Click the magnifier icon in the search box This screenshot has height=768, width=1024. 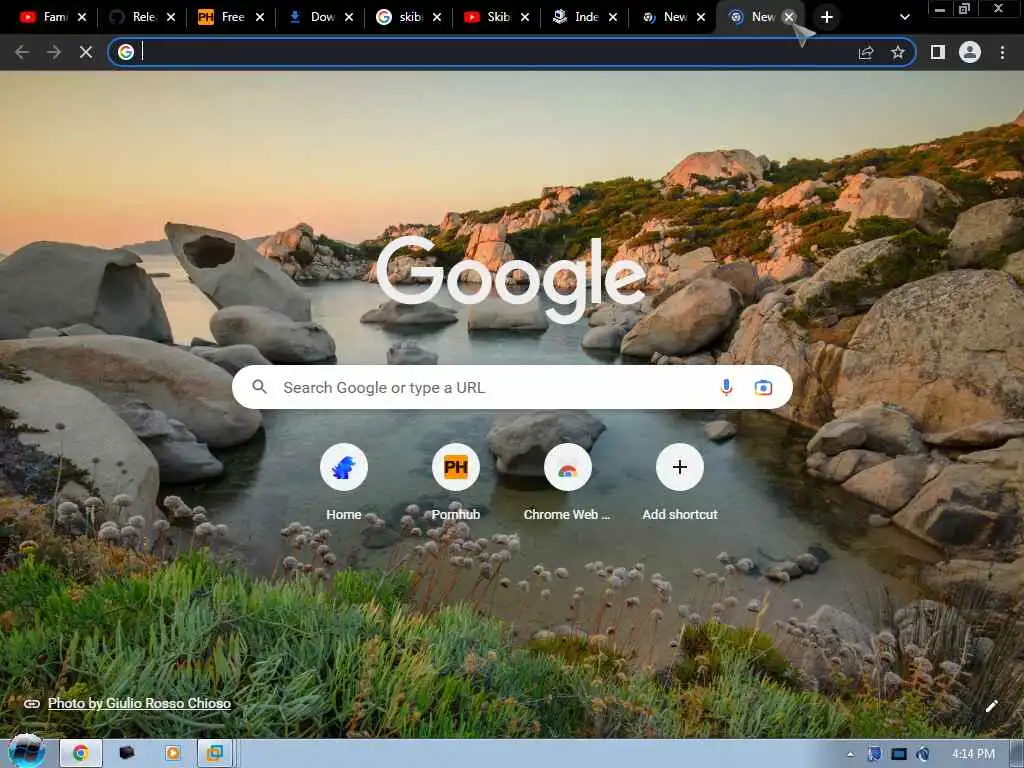[x=259, y=387]
